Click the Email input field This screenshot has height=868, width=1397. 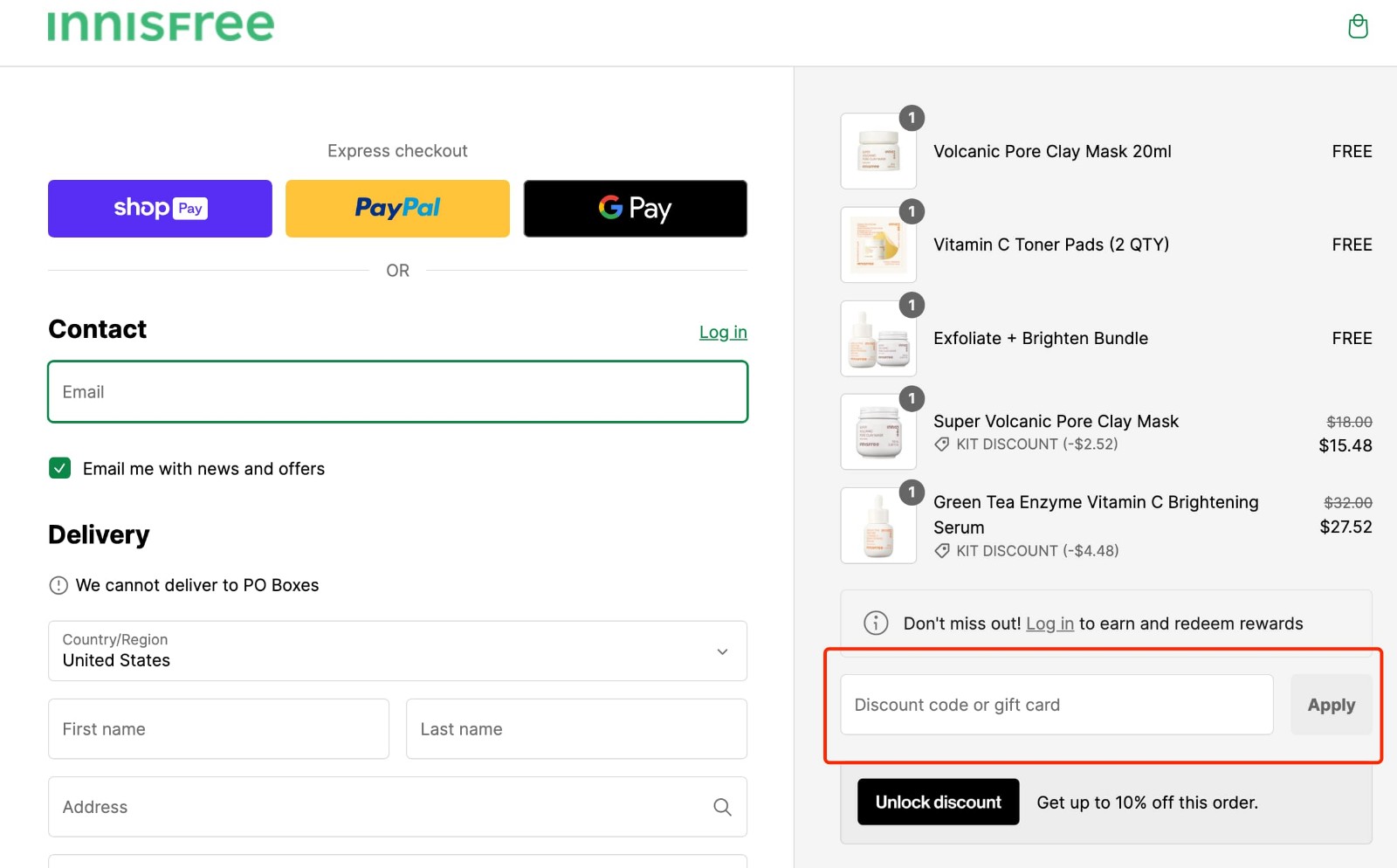coord(397,391)
